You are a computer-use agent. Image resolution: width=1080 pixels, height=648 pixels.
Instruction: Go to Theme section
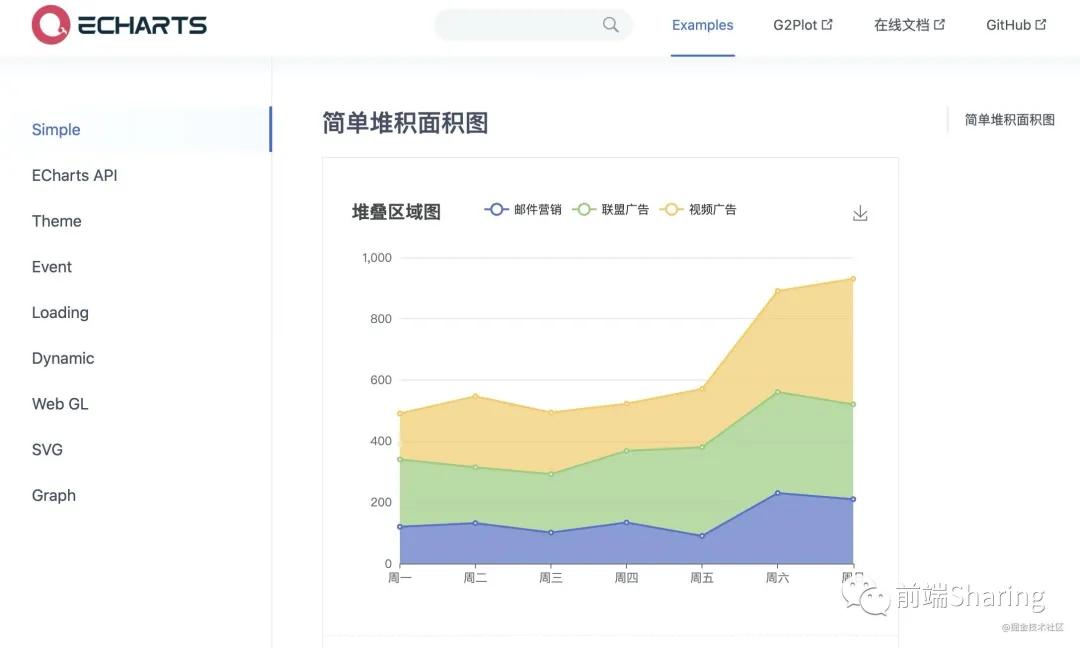(x=57, y=221)
